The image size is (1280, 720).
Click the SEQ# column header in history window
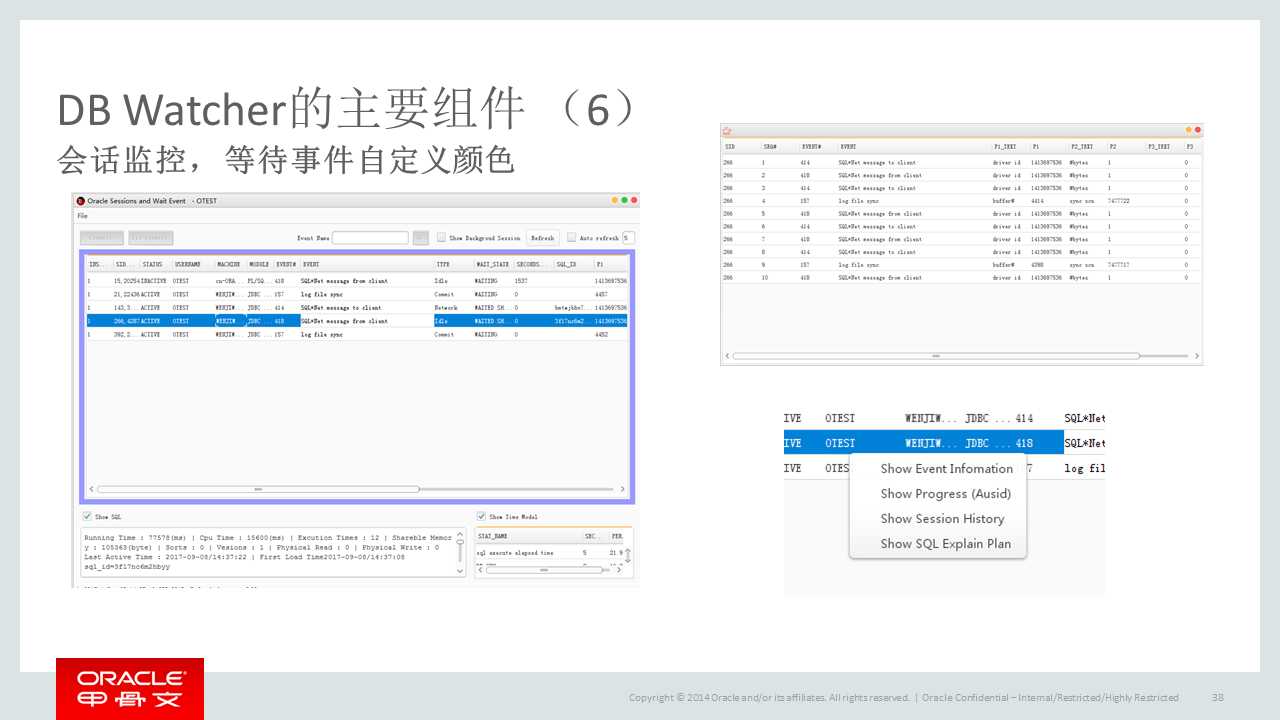pyautogui.click(x=779, y=147)
